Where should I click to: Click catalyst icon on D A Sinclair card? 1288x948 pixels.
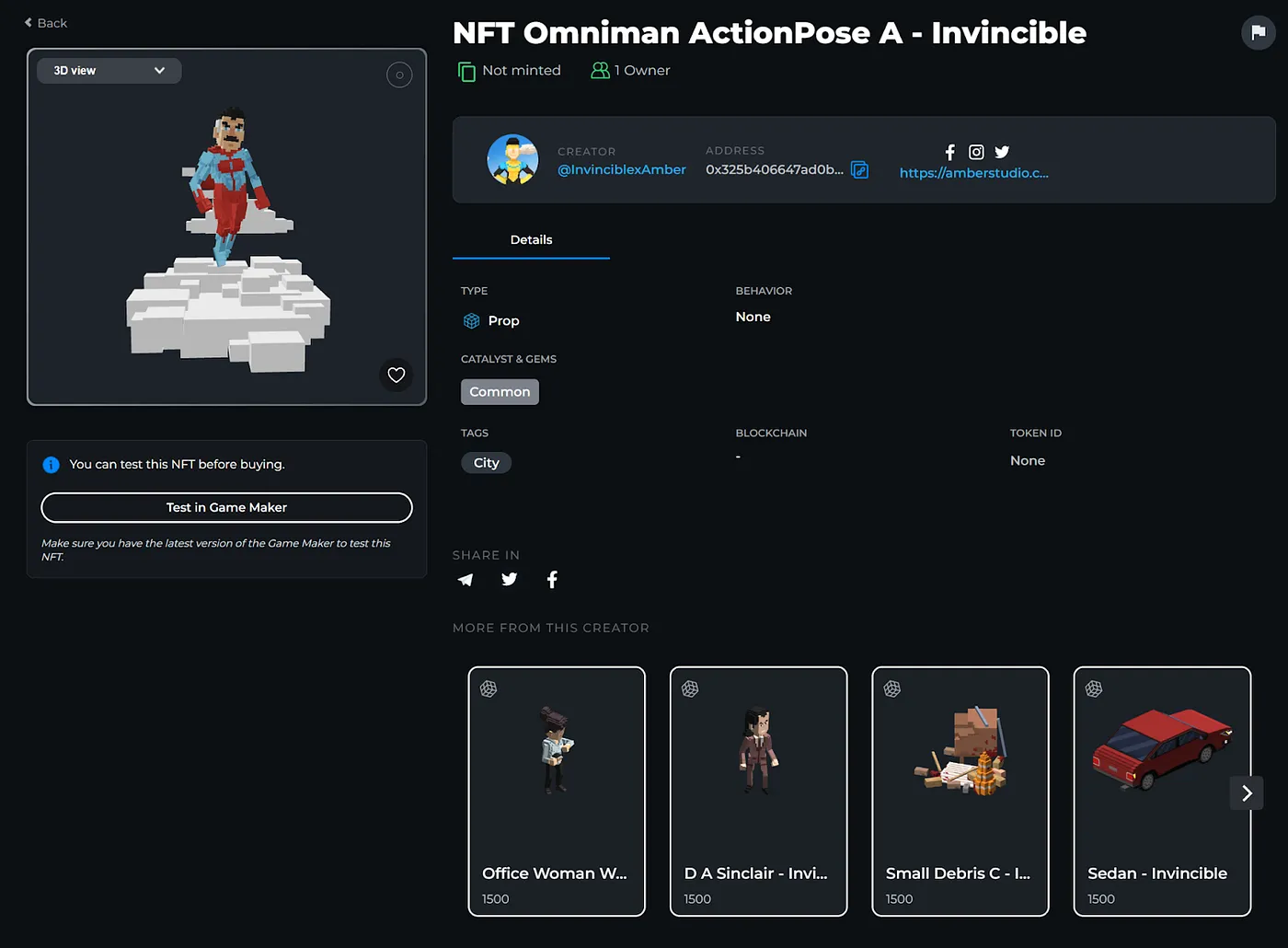(x=690, y=688)
